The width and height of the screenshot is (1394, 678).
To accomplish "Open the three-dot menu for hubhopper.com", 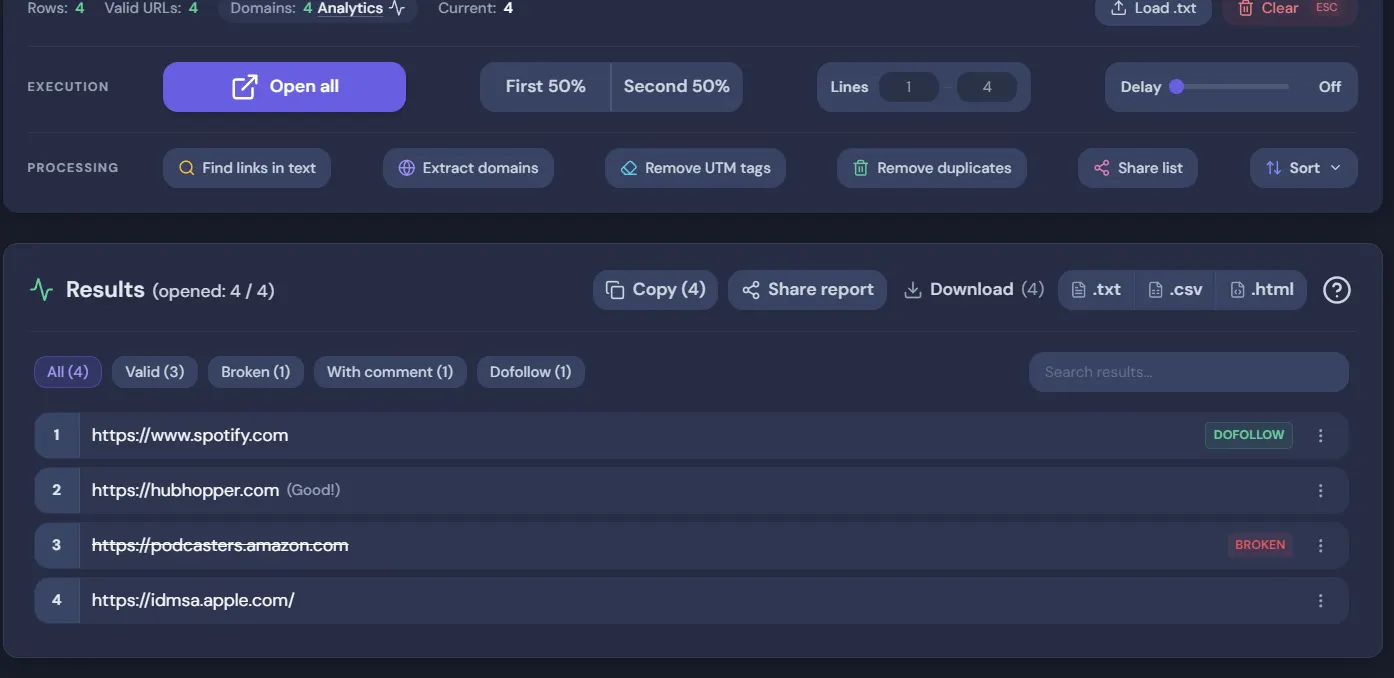I will coord(1321,491).
